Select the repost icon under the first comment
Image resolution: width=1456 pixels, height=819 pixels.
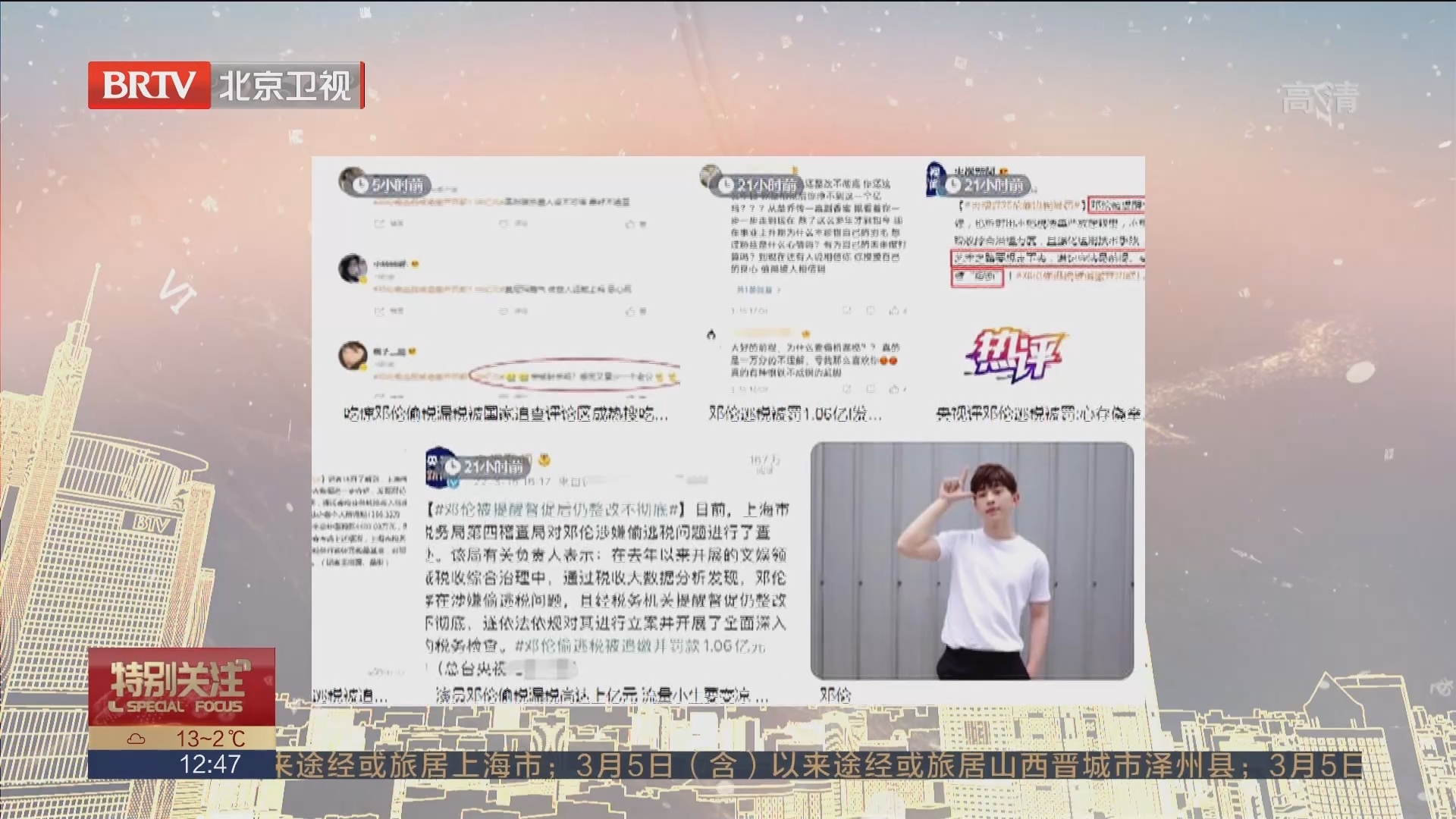(x=378, y=223)
